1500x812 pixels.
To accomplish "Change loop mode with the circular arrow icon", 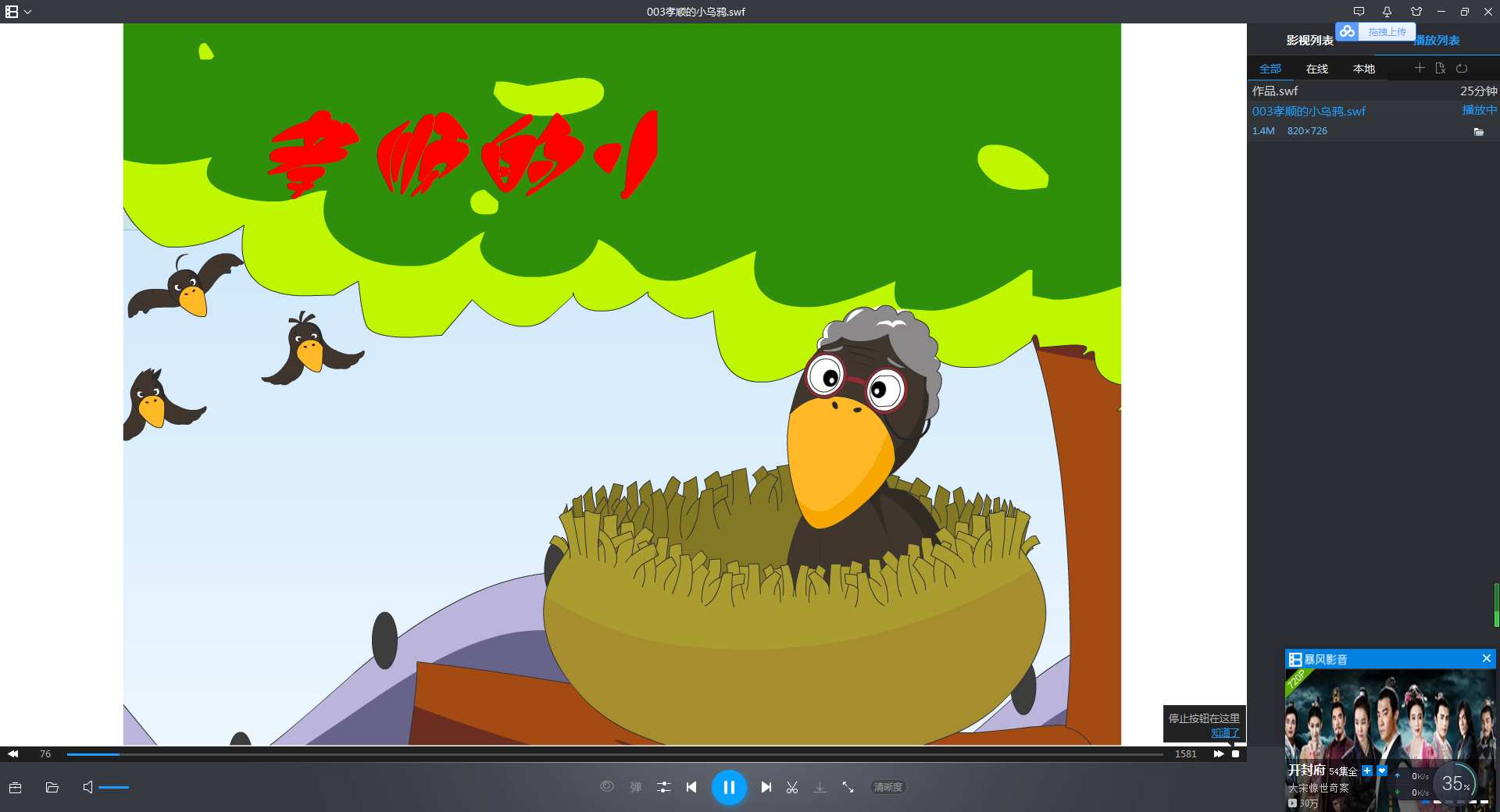I will (1462, 68).
